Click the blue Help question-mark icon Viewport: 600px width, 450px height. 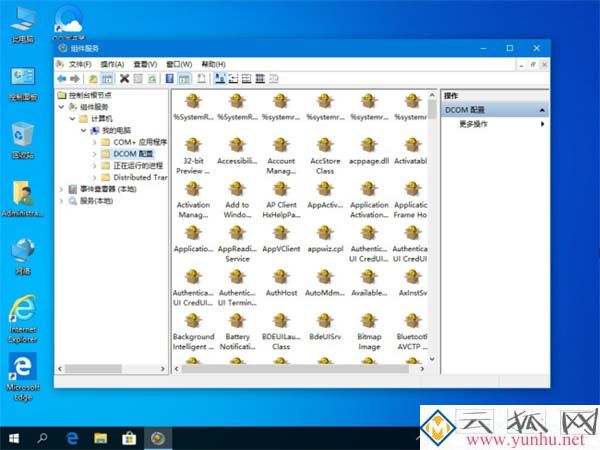pos(170,79)
